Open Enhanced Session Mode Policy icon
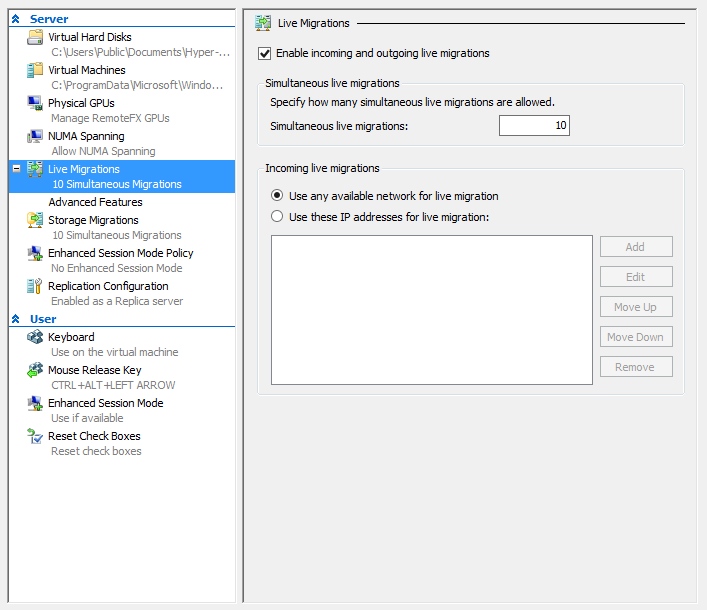Viewport: 707px width, 610px height. [35, 254]
